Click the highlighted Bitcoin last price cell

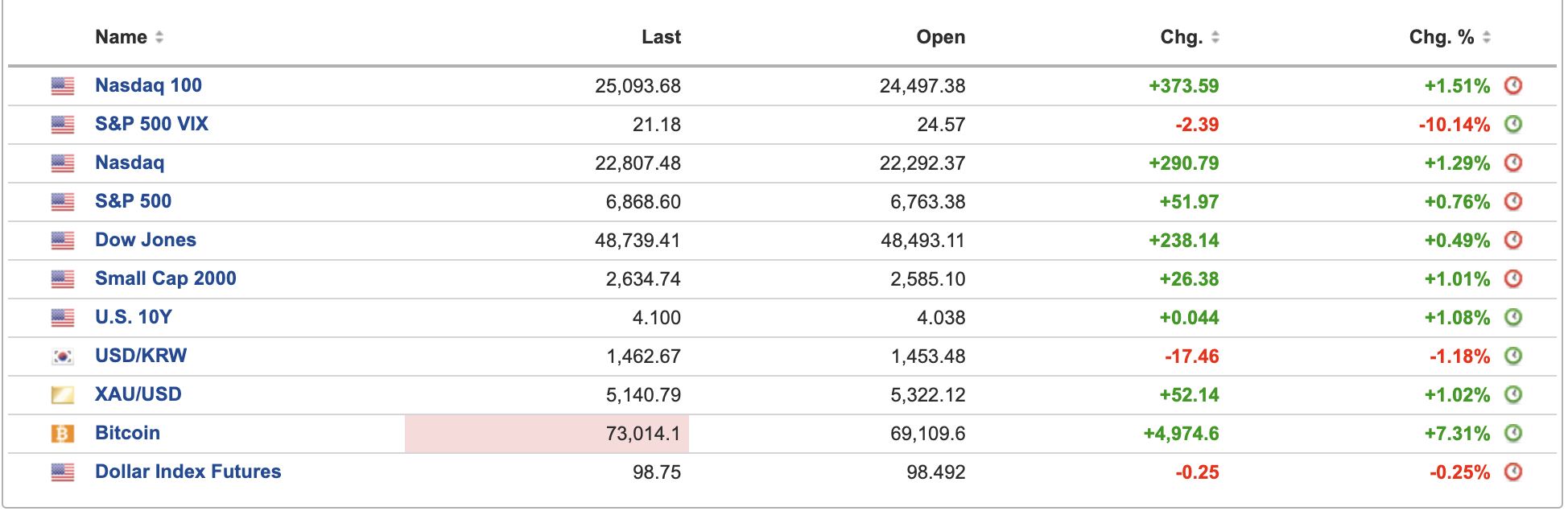547,434
